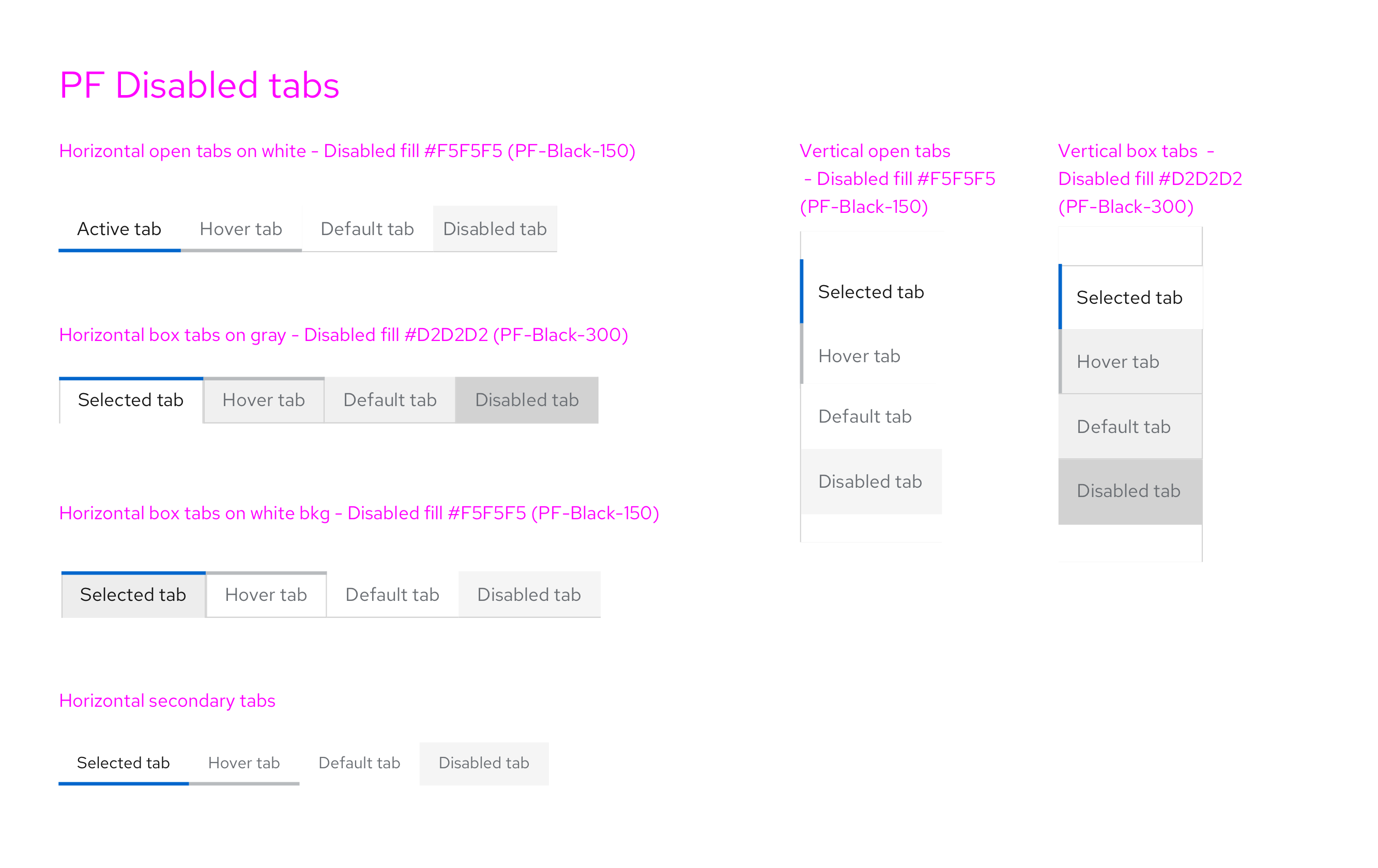Click Hover tab in box tabs on white

coord(266,595)
